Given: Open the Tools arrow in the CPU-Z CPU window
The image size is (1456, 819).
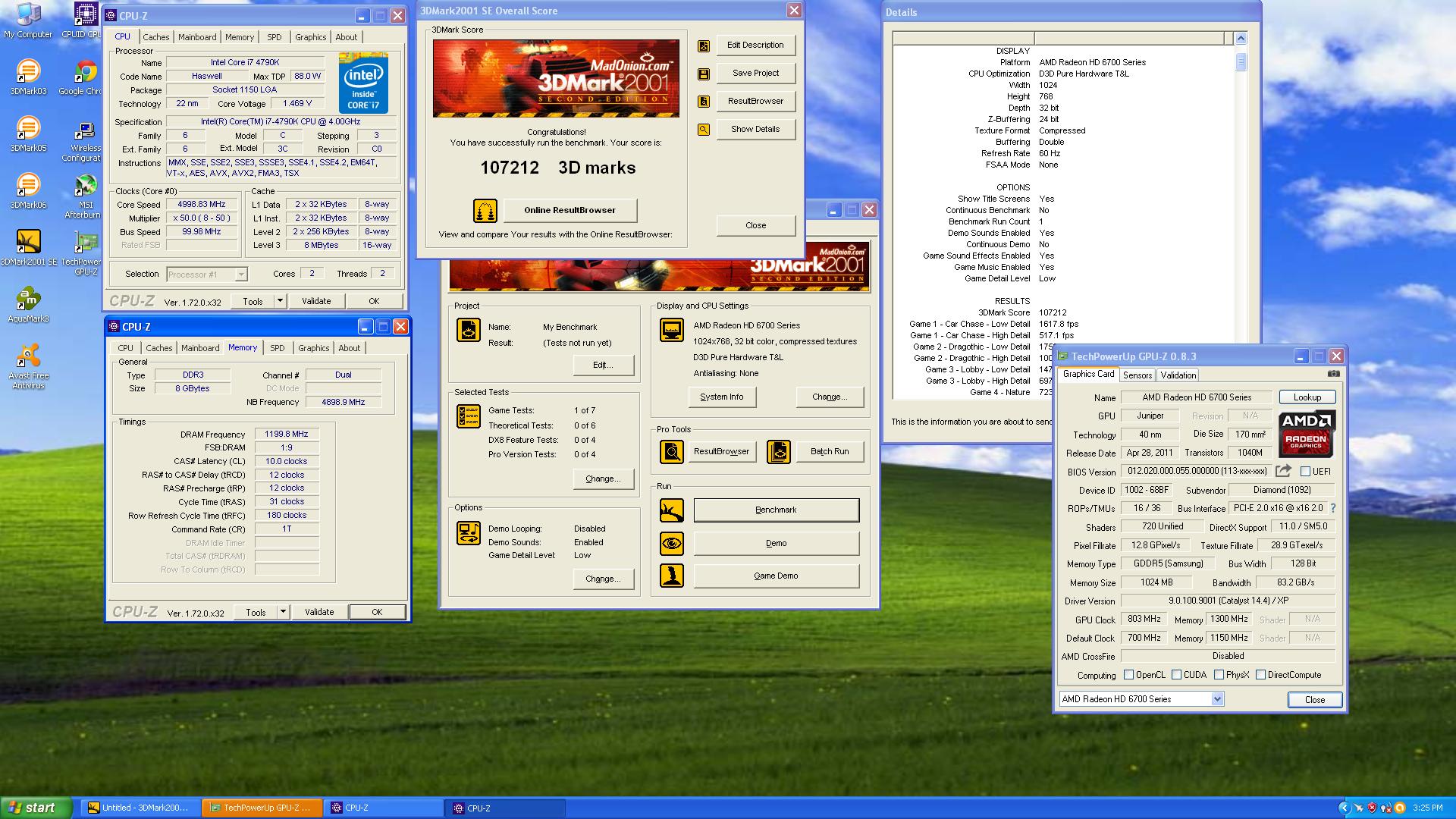Looking at the screenshot, I should [x=280, y=301].
